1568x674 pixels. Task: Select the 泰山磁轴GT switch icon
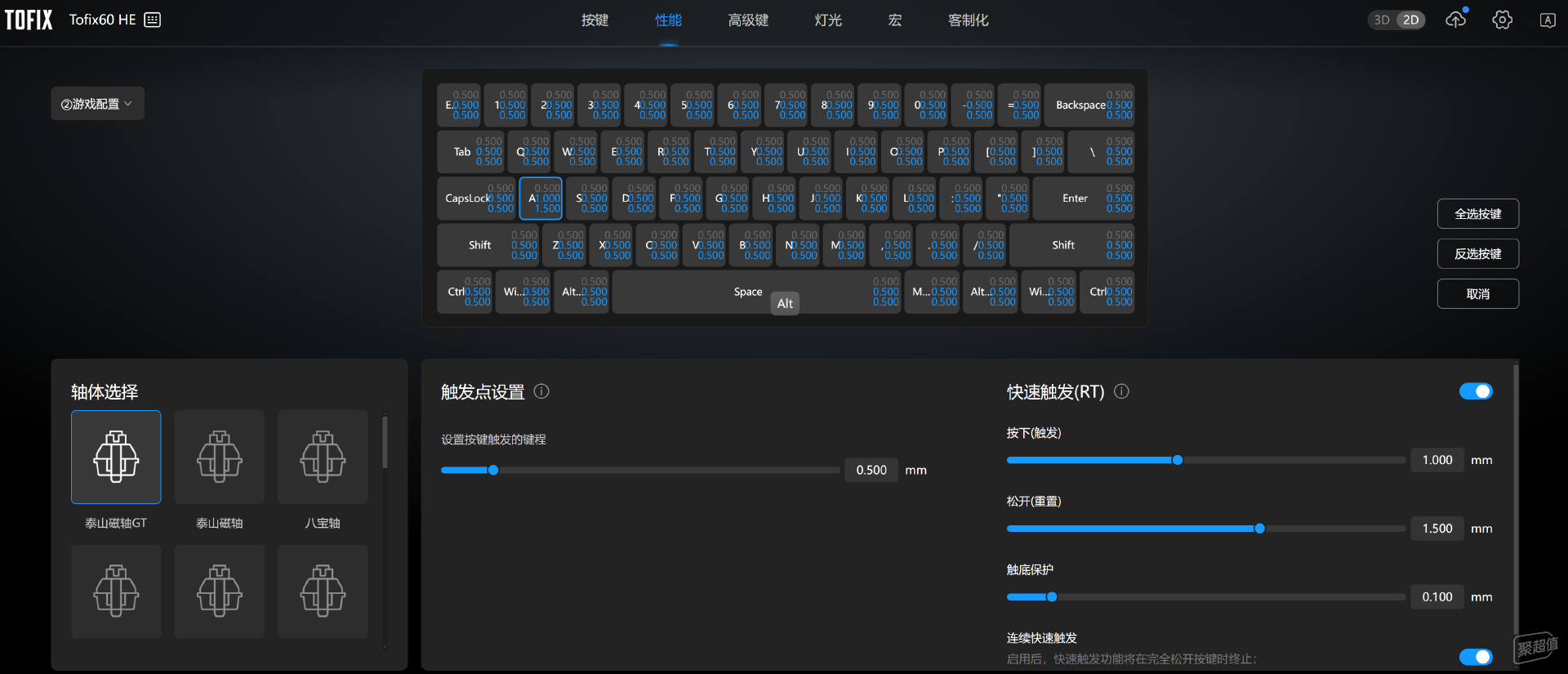tap(116, 456)
